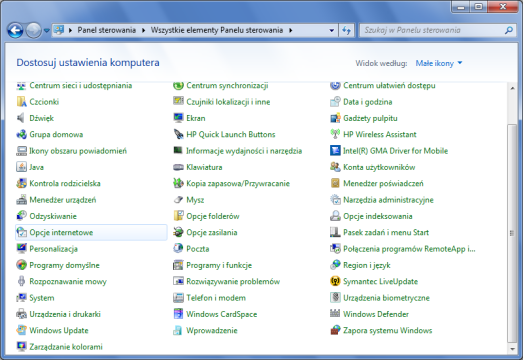Go back with the Back arrow button
523x360 pixels.
pyautogui.click(x=15, y=31)
